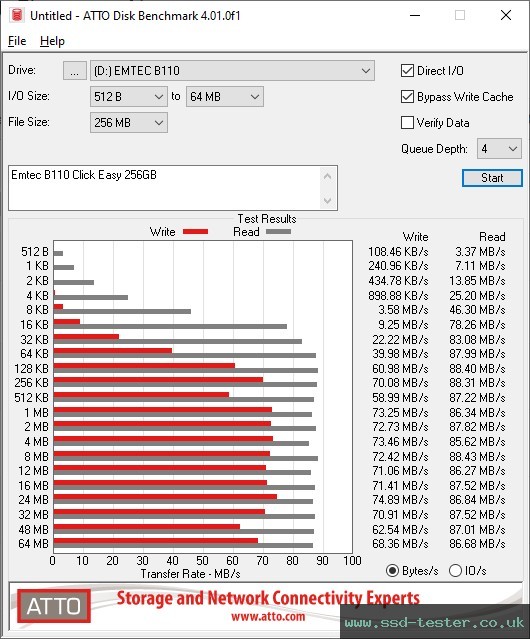Click the 74.89 MB/s write value
530x639 pixels.
[400, 500]
